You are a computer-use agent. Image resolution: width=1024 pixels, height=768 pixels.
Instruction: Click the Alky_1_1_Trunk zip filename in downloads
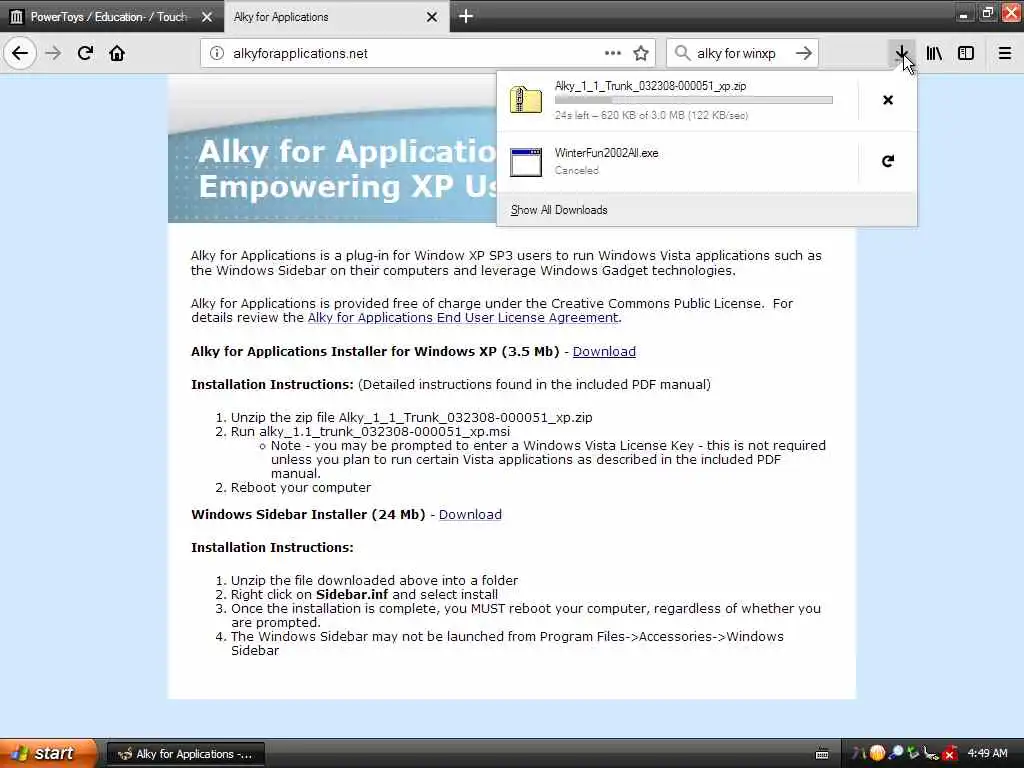pyautogui.click(x=650, y=86)
